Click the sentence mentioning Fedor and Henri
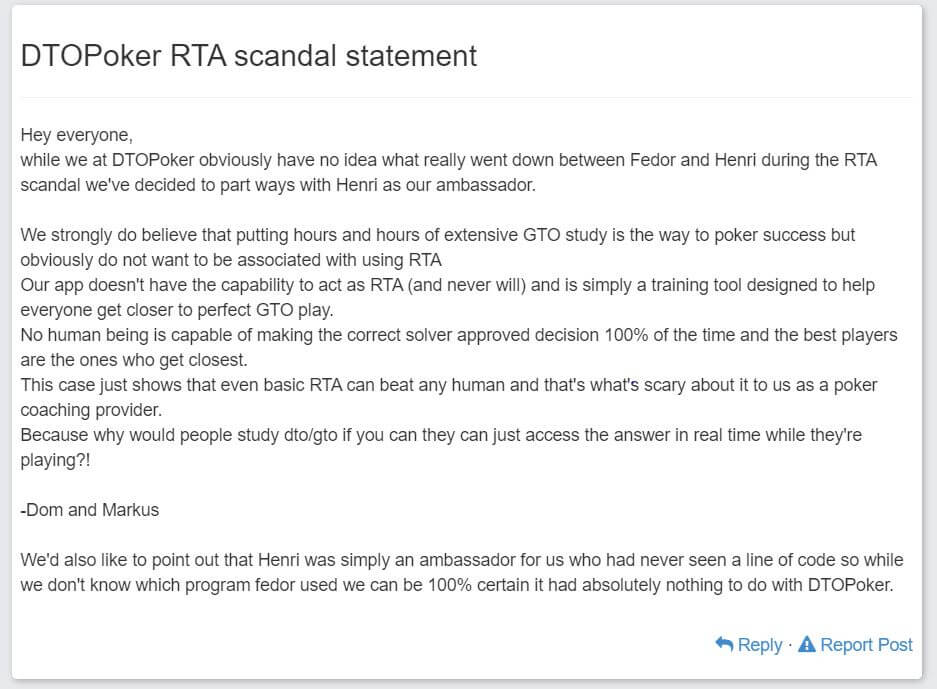The height and width of the screenshot is (689, 937). coord(450,159)
